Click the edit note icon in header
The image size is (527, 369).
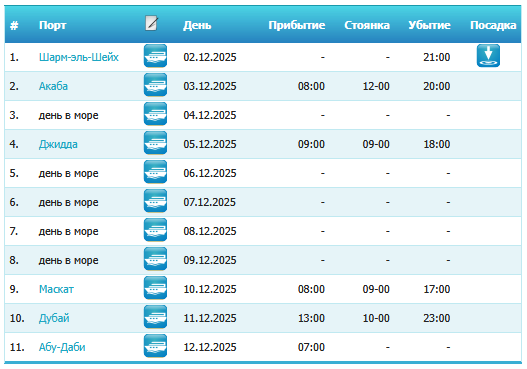152,23
